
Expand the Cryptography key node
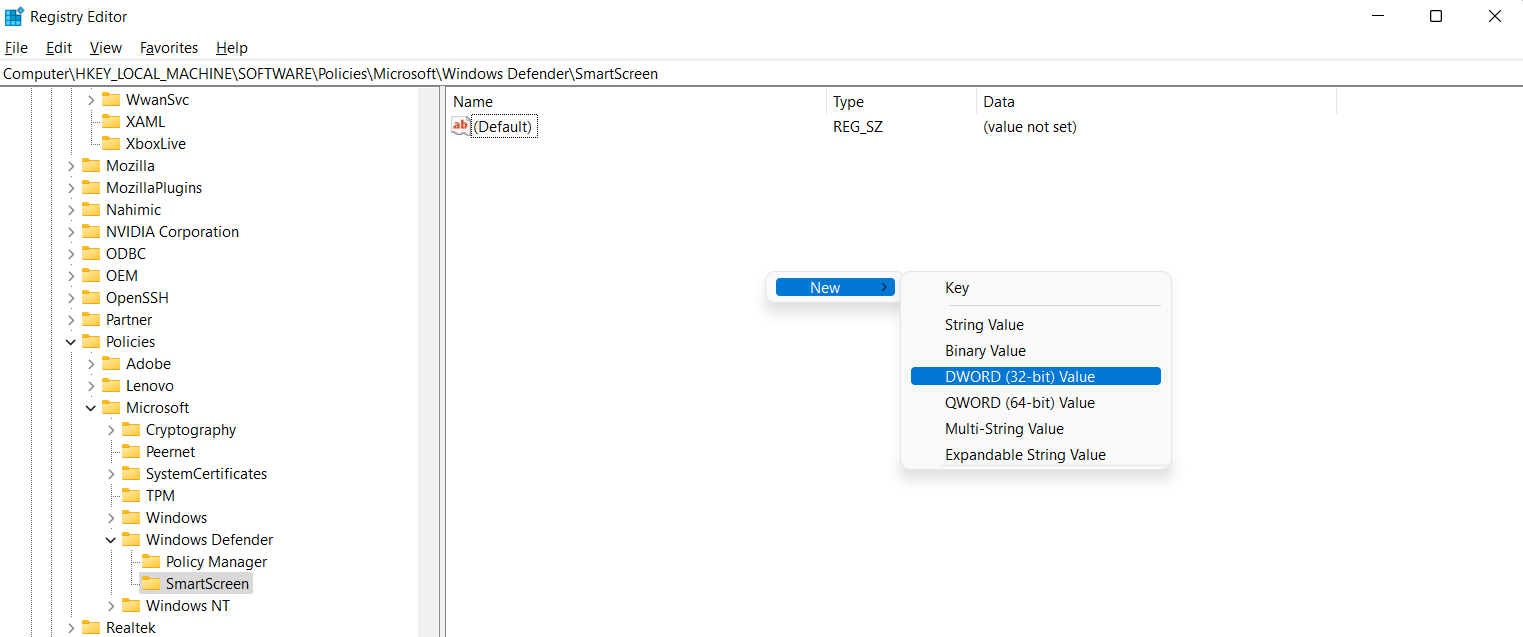tap(111, 430)
